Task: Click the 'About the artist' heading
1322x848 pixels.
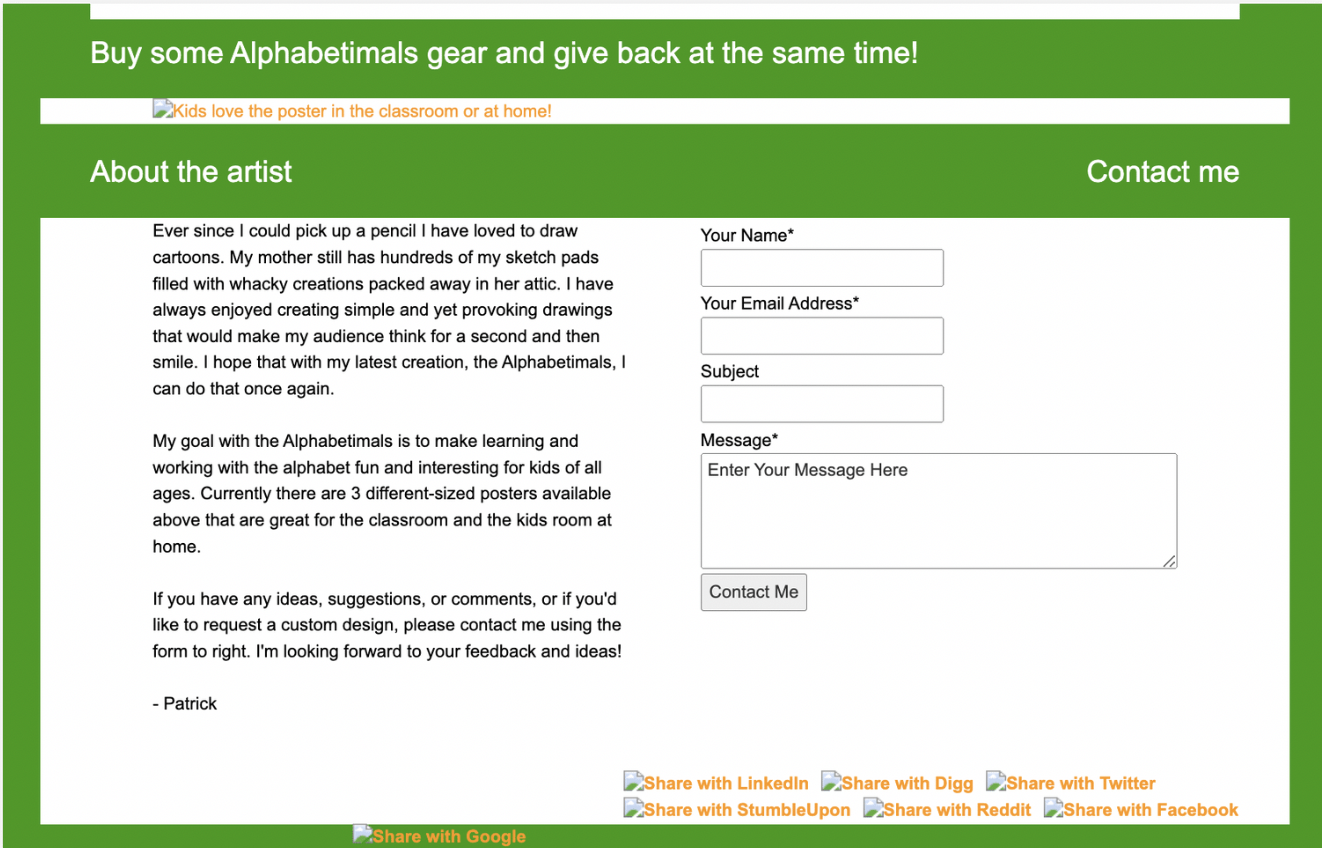Action: click(x=191, y=172)
